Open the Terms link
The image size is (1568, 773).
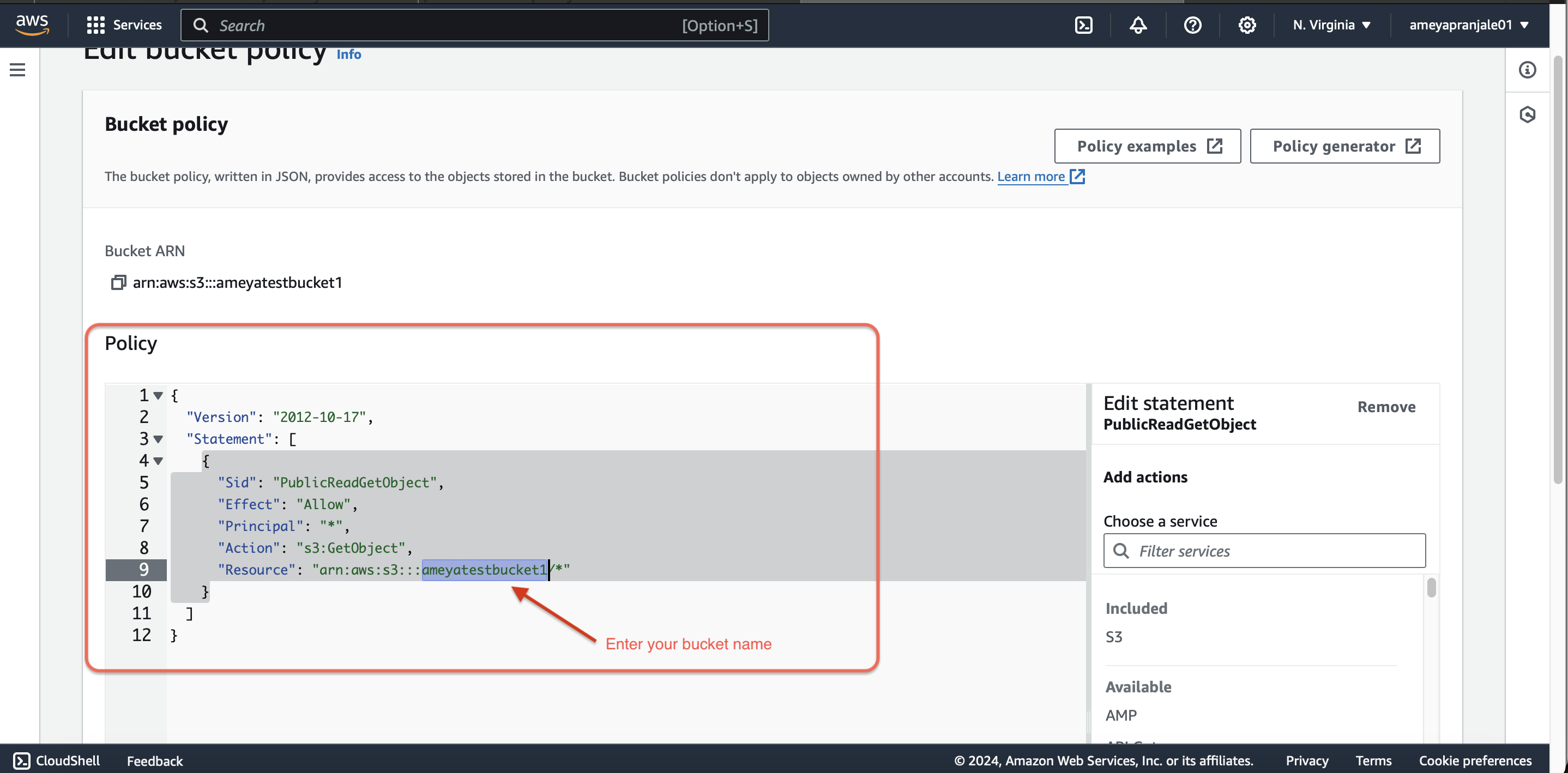(x=1373, y=761)
